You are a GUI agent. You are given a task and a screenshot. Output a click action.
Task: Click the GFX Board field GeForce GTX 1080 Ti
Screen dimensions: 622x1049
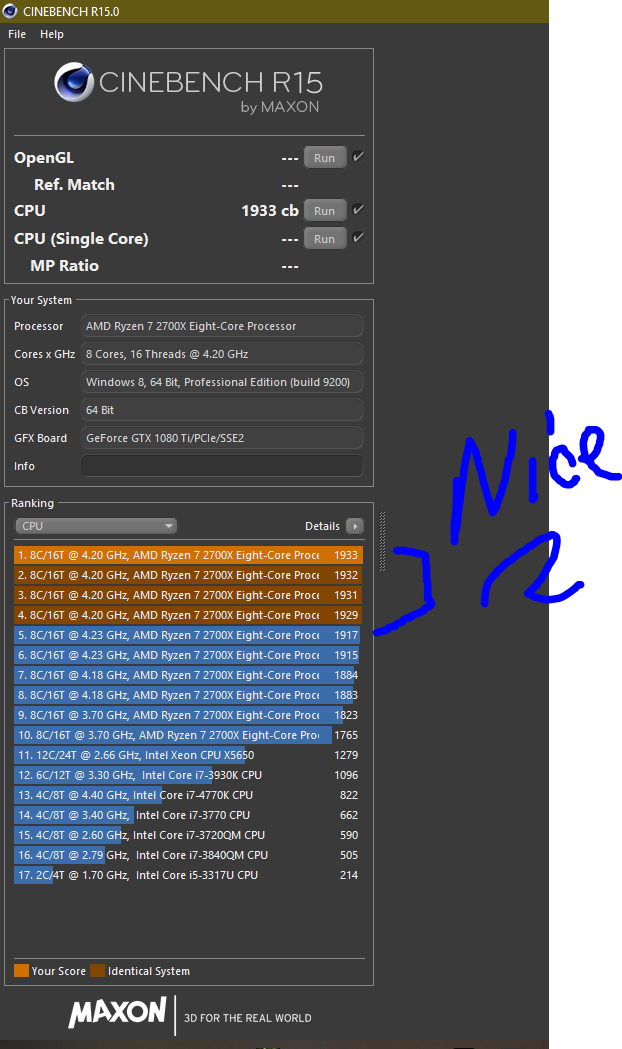tap(222, 438)
